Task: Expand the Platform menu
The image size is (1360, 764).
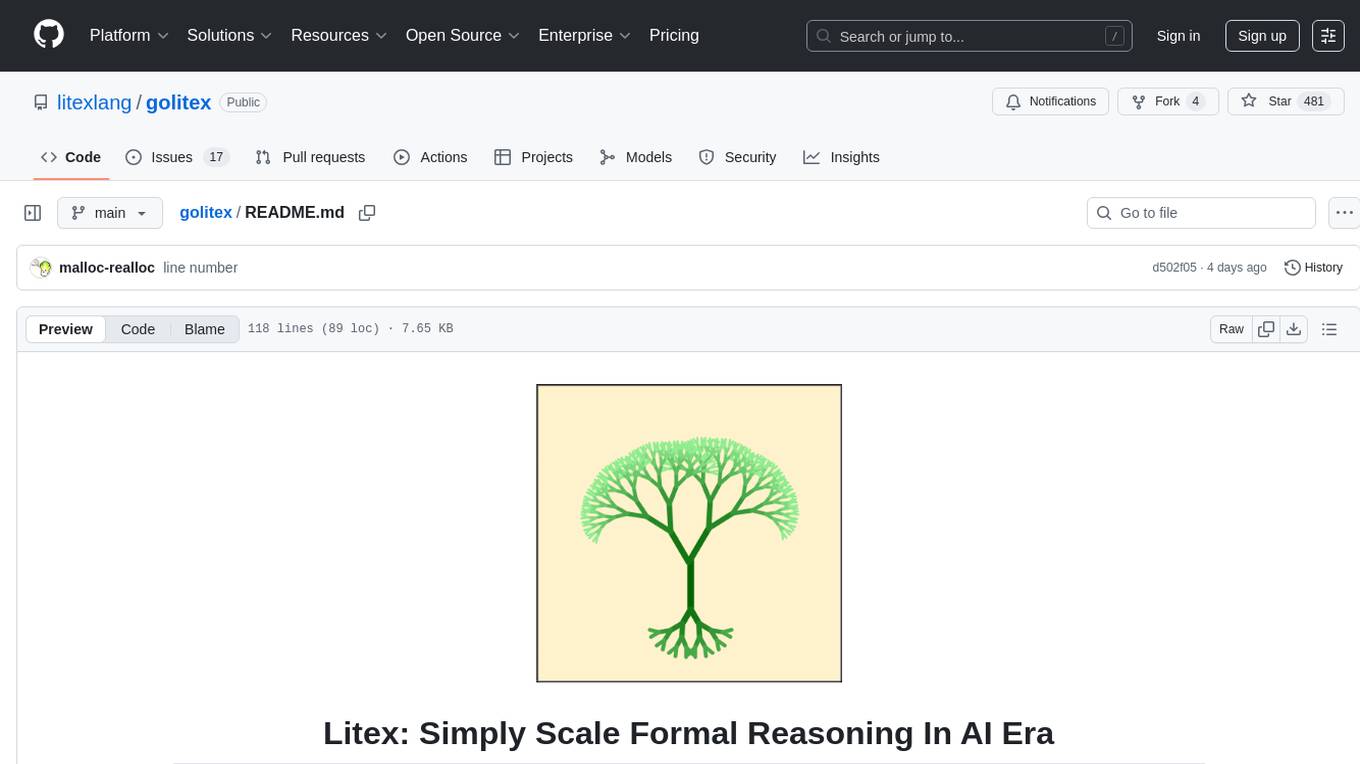Action: [x=129, y=35]
